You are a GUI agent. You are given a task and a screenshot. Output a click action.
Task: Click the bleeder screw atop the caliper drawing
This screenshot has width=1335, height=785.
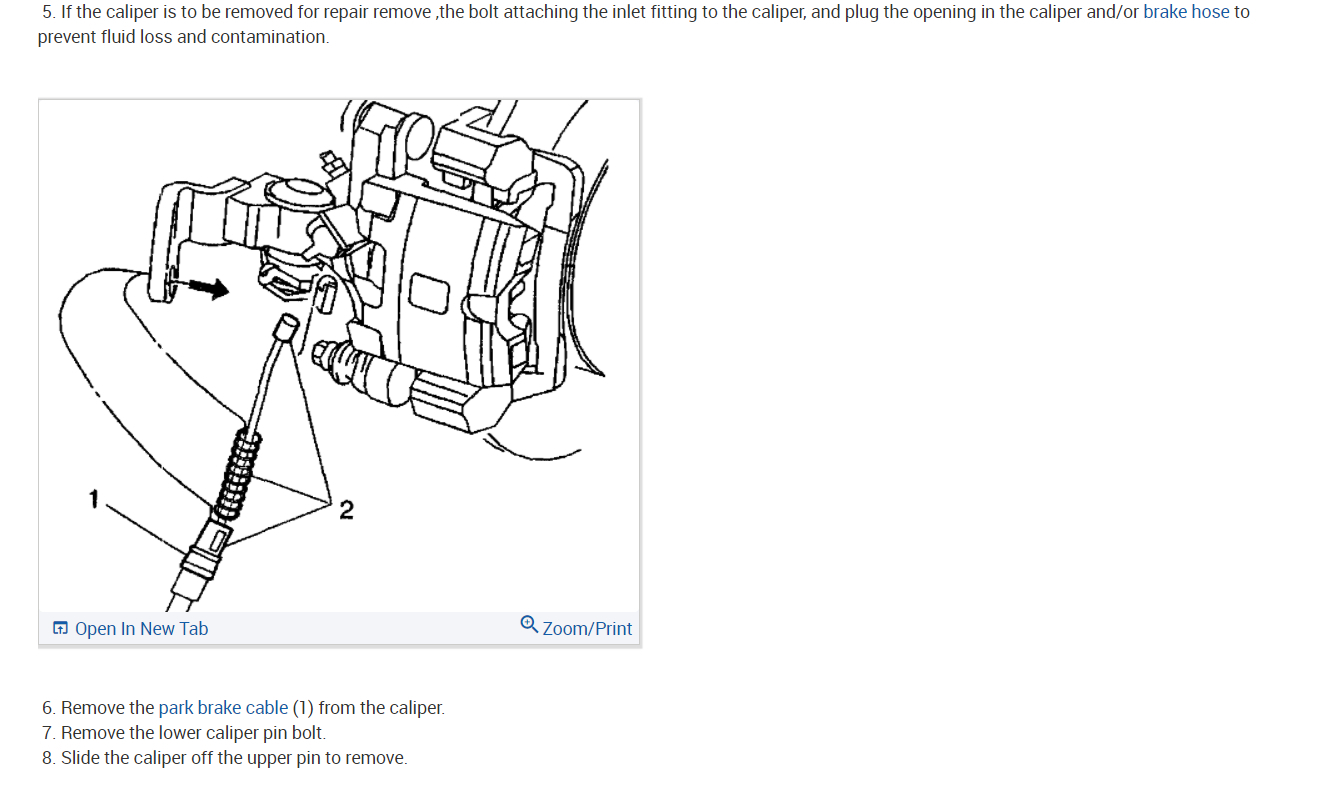[x=327, y=162]
